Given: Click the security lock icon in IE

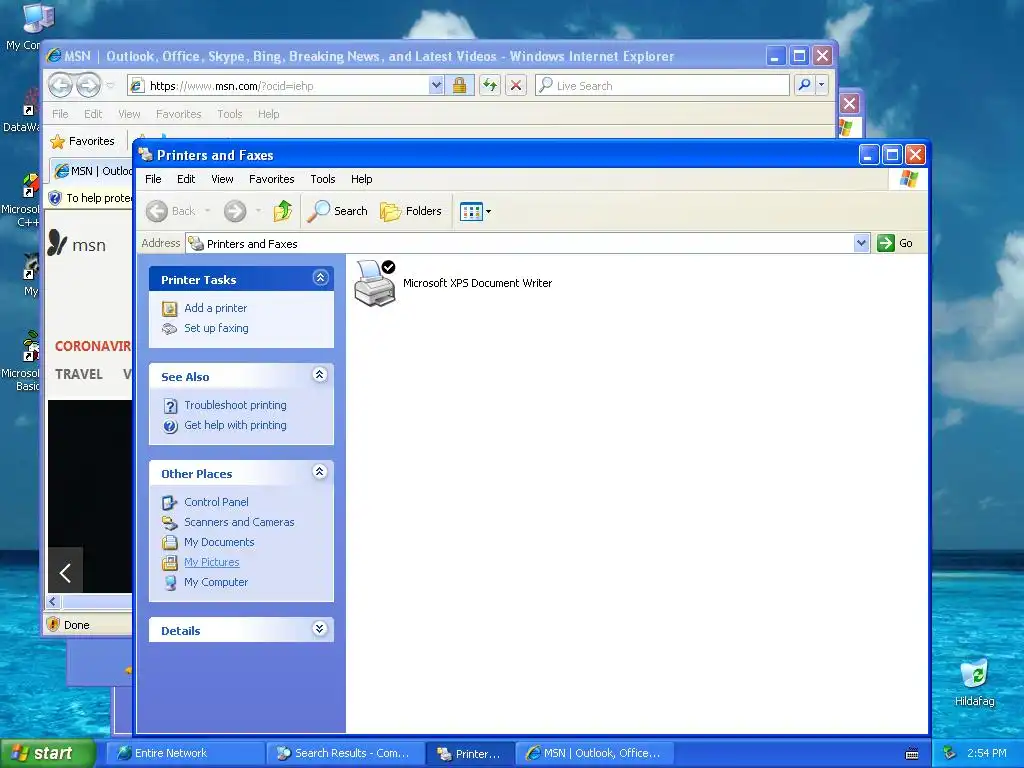Looking at the screenshot, I should (460, 86).
